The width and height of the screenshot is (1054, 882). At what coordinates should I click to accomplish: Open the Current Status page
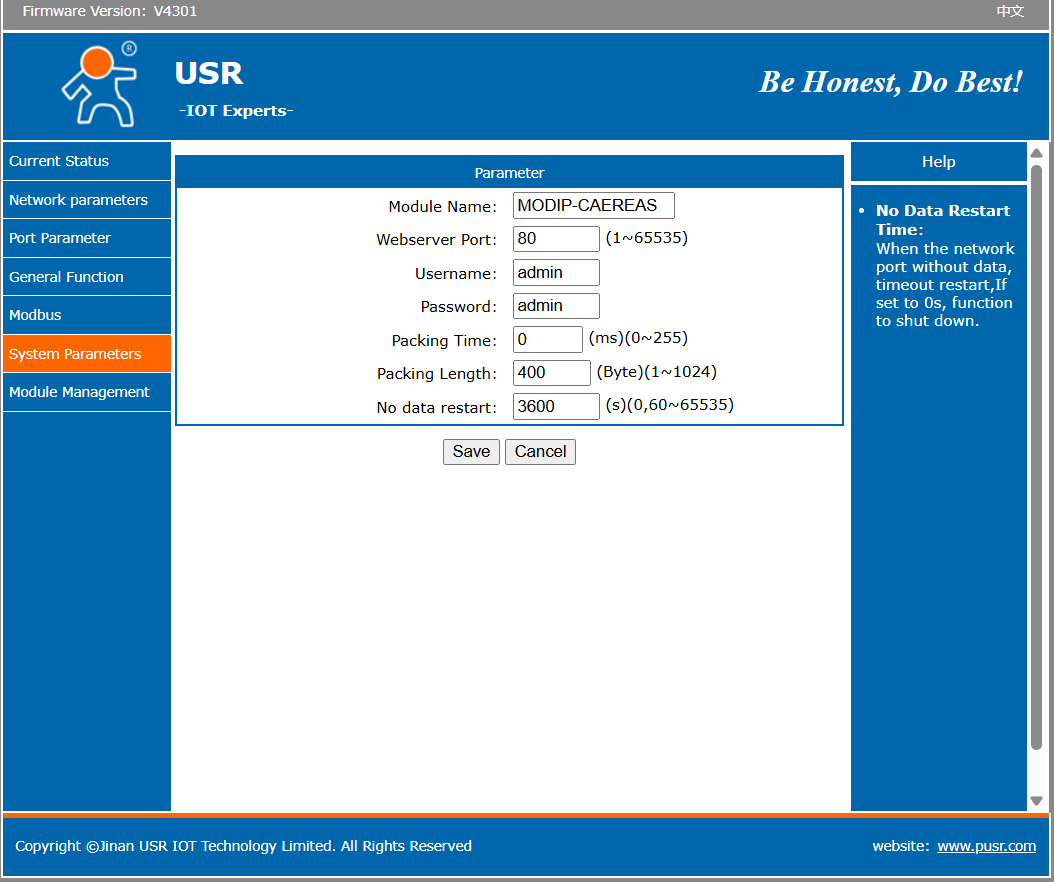pyautogui.click(x=60, y=161)
